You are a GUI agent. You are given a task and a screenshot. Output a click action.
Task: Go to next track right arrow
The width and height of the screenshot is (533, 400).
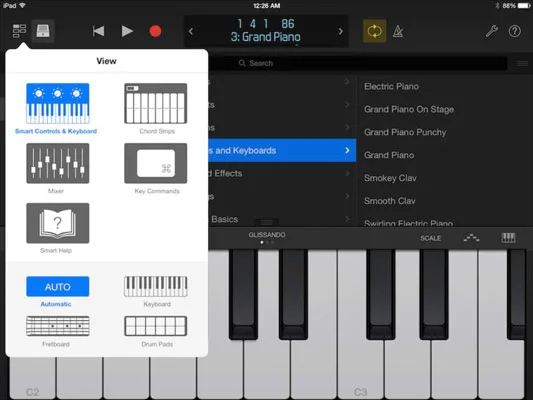tap(341, 31)
